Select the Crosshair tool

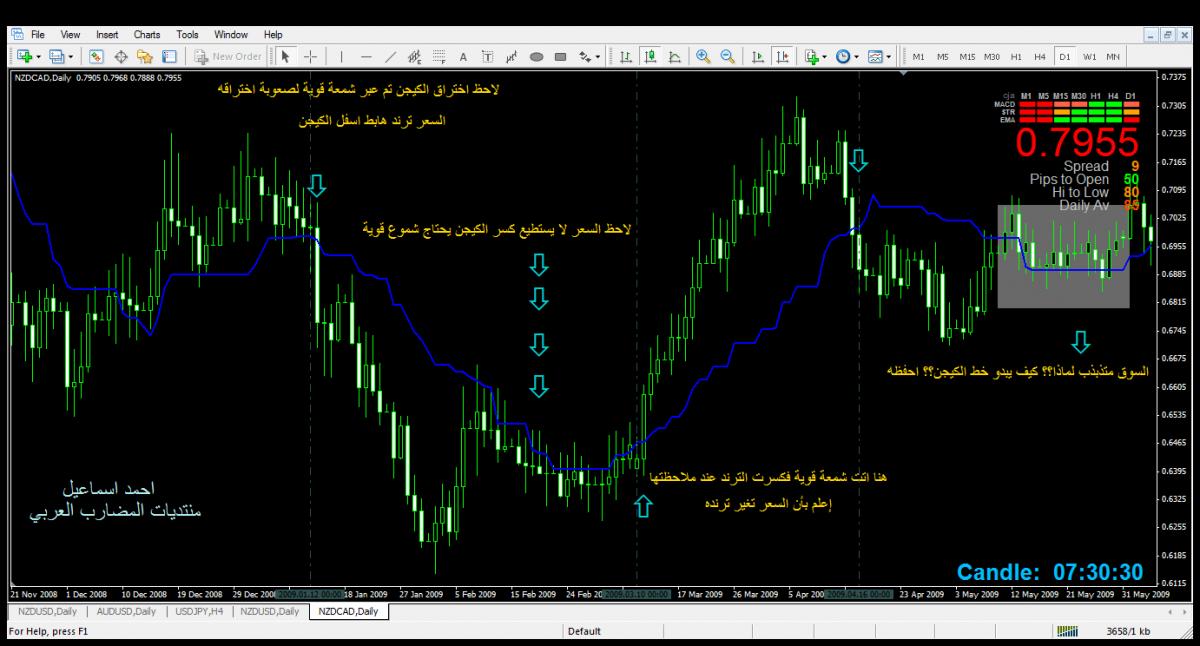coord(309,57)
